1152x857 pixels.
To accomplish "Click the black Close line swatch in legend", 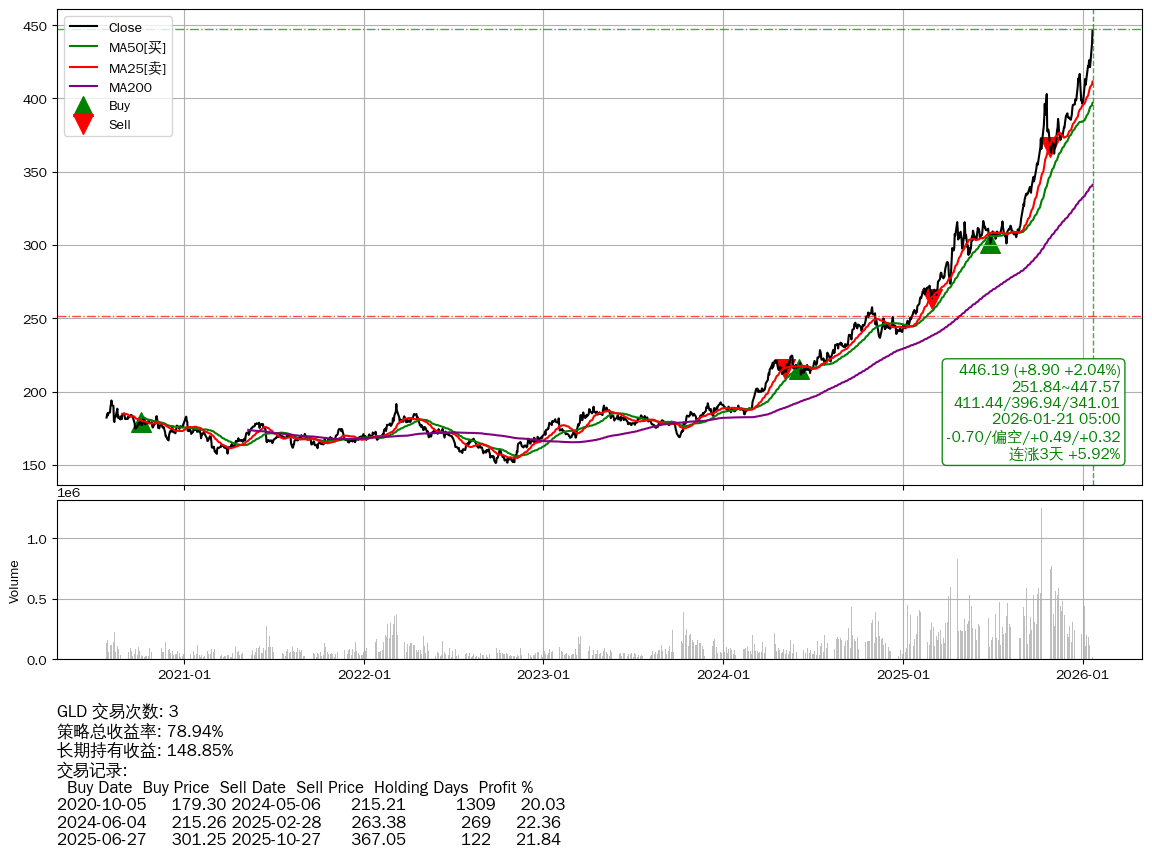I will tap(84, 28).
